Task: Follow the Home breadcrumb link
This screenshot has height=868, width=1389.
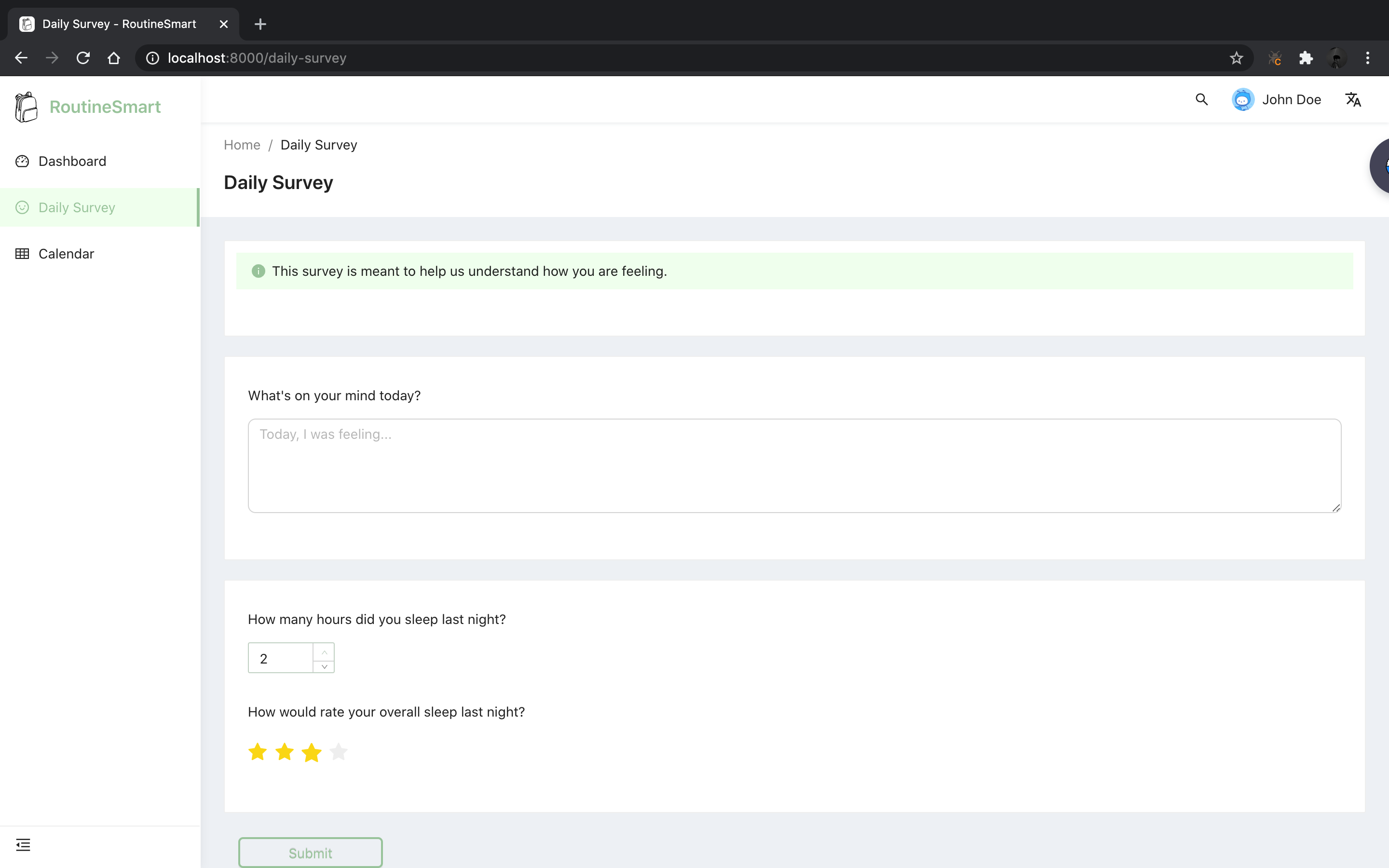Action: (x=242, y=145)
